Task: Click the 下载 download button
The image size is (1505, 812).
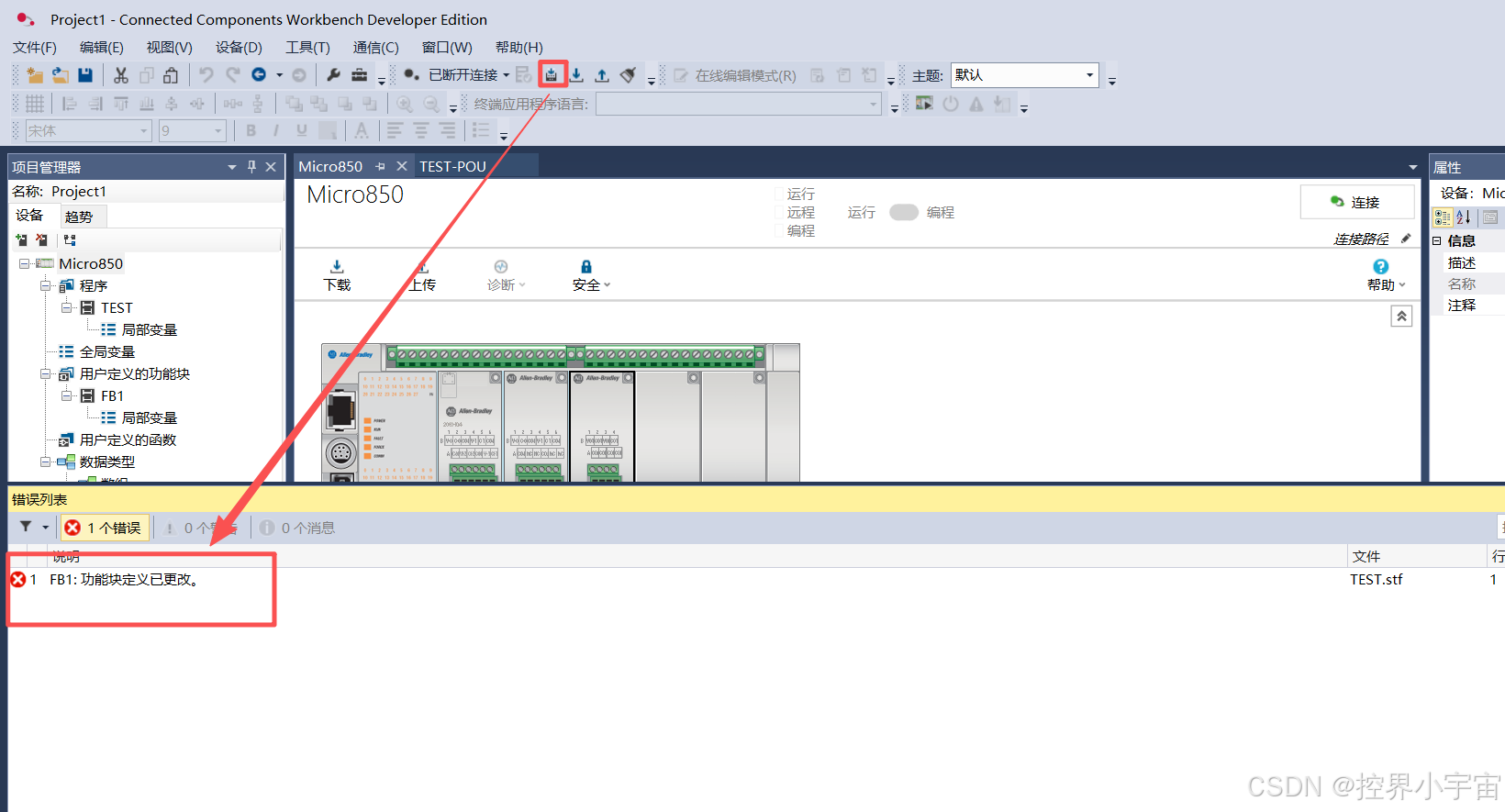Action: 337,274
